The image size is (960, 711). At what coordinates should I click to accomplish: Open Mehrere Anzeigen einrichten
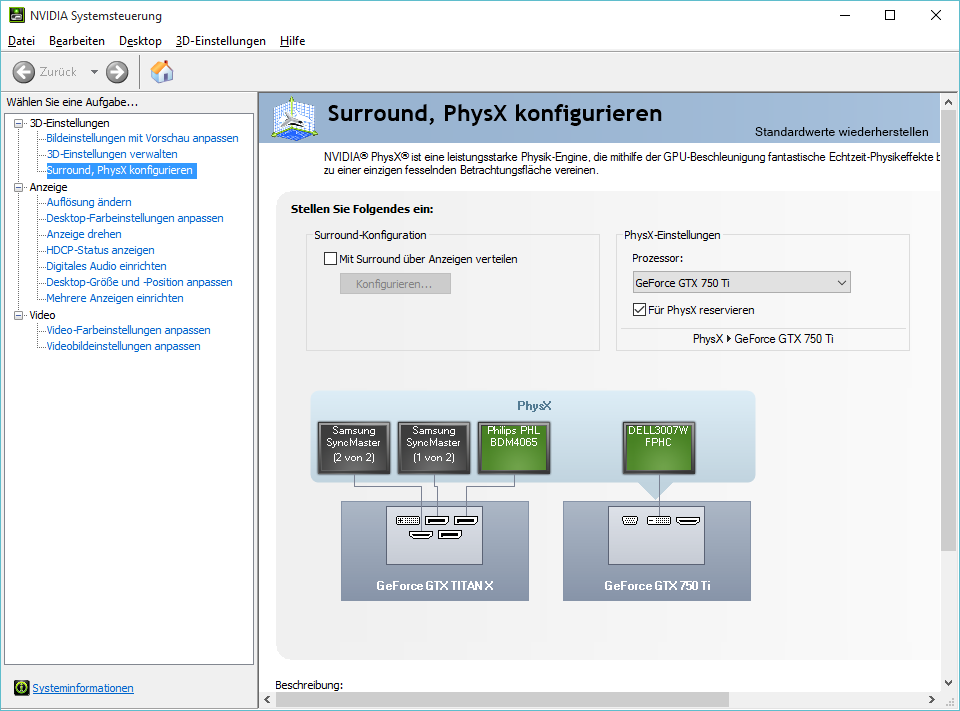point(115,298)
